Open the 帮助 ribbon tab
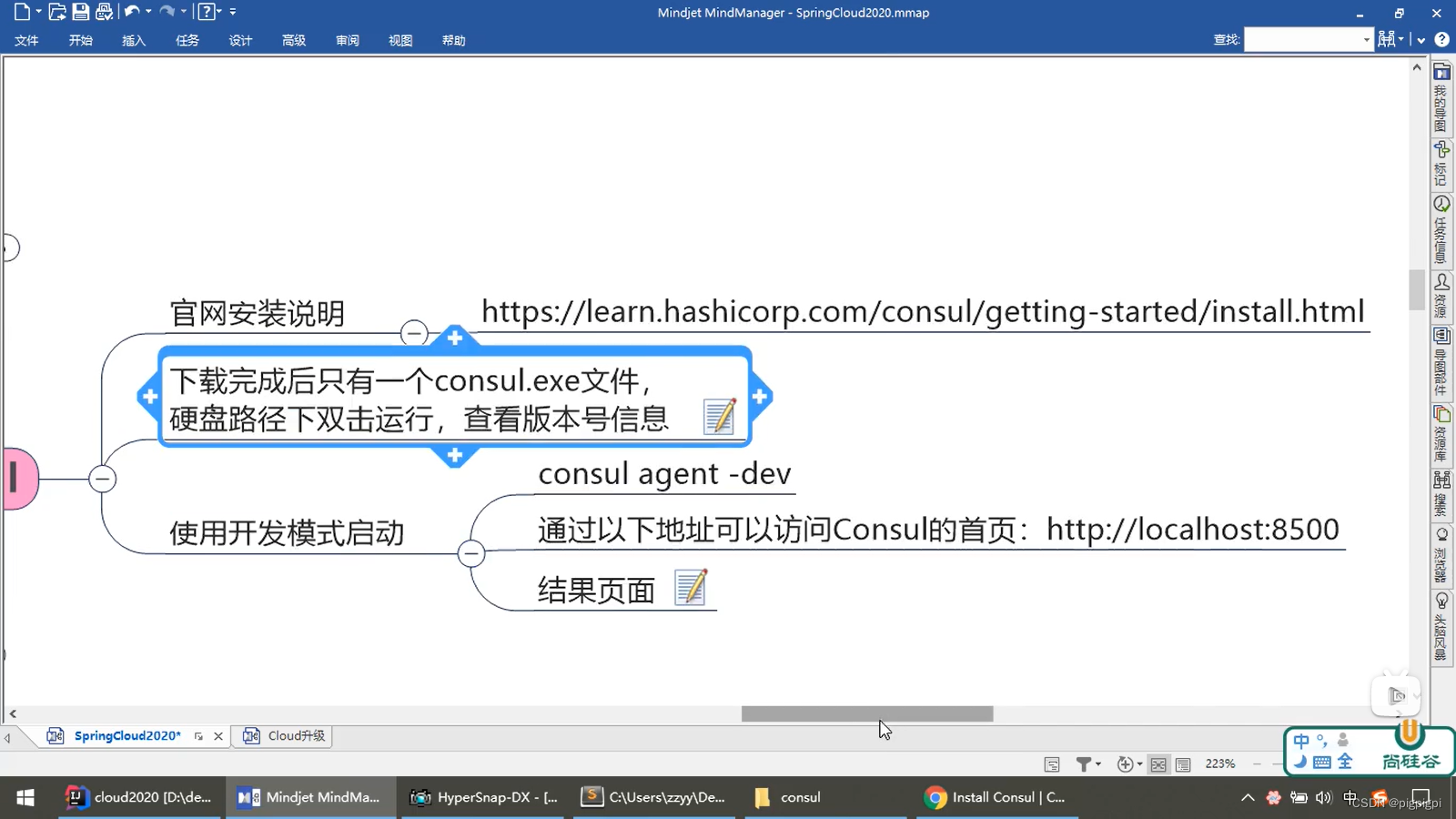The width and height of the screenshot is (1456, 819). tap(454, 40)
